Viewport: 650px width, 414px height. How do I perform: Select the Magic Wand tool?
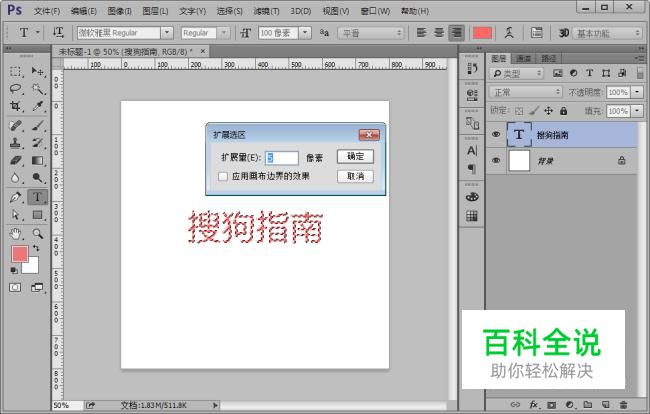click(x=37, y=89)
